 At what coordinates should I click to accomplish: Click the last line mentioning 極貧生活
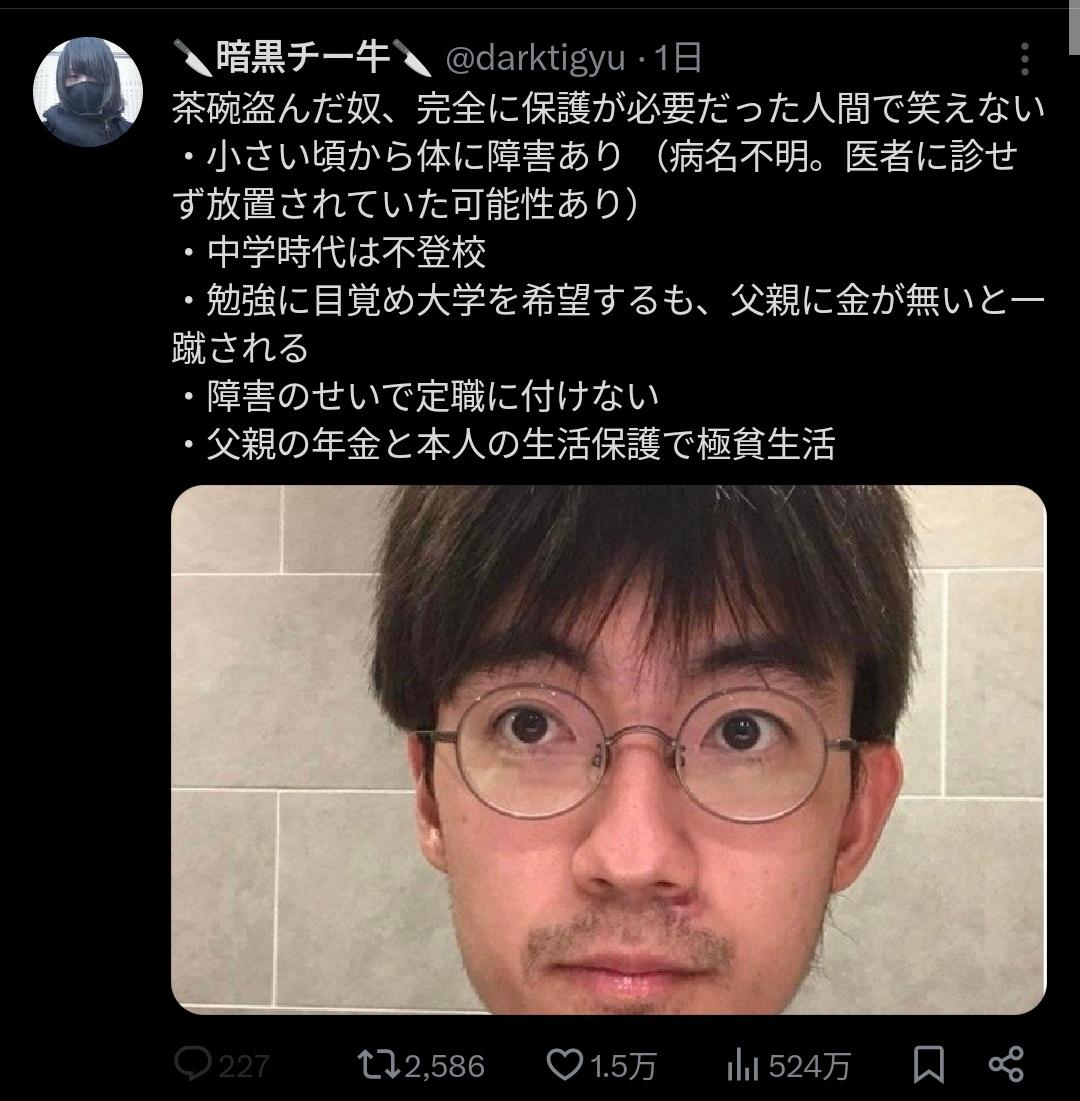point(505,444)
